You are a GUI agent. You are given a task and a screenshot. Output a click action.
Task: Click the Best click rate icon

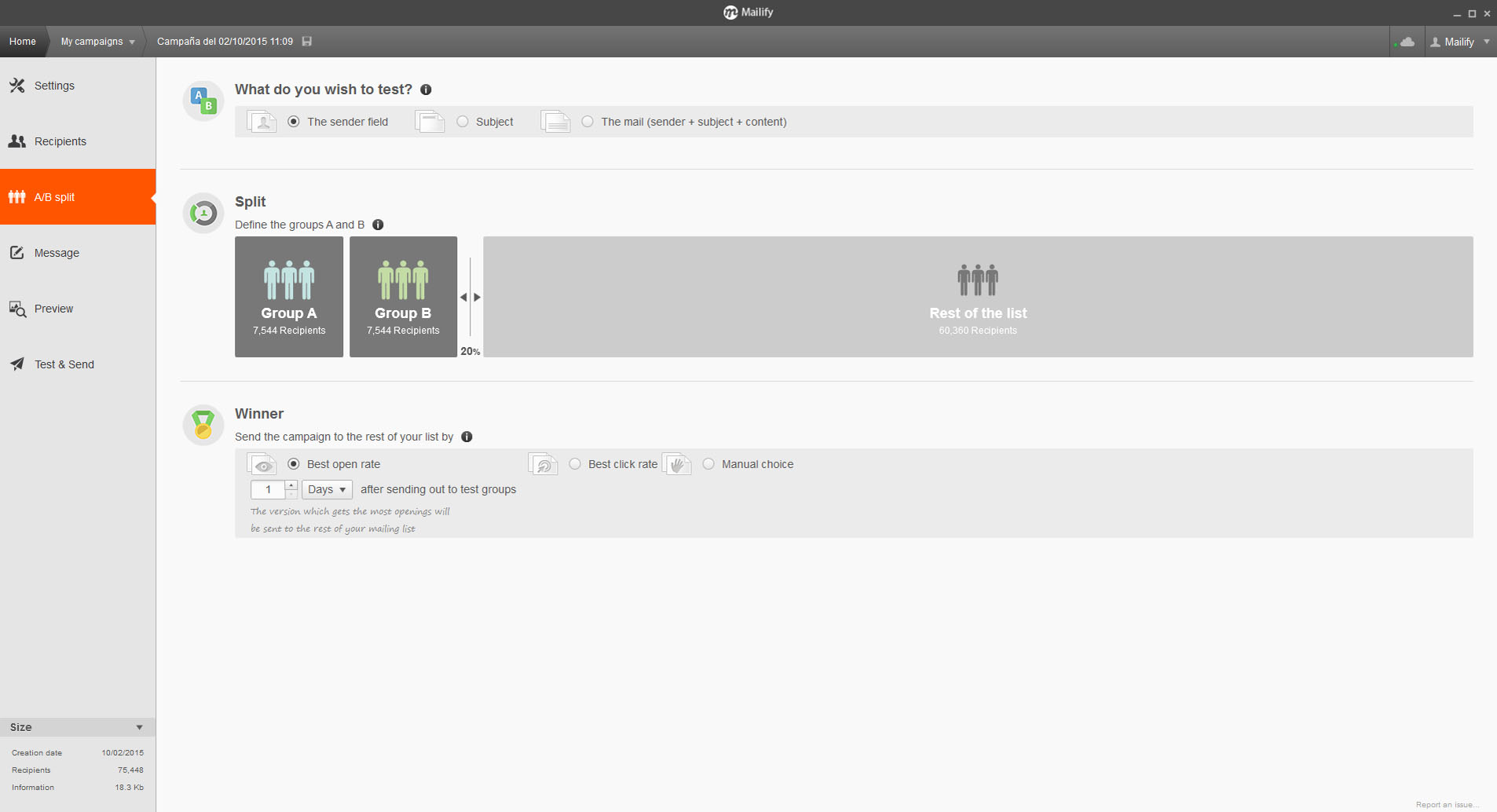(543, 465)
